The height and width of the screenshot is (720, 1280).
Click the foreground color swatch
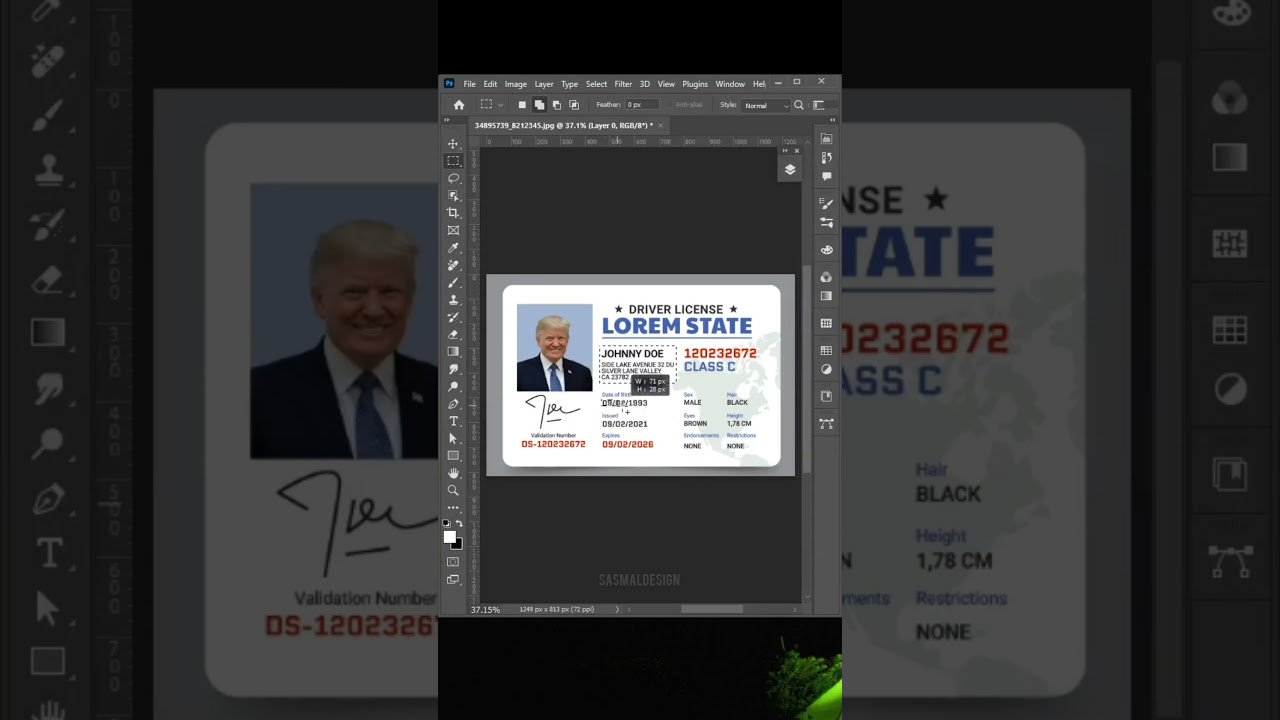pyautogui.click(x=450, y=538)
